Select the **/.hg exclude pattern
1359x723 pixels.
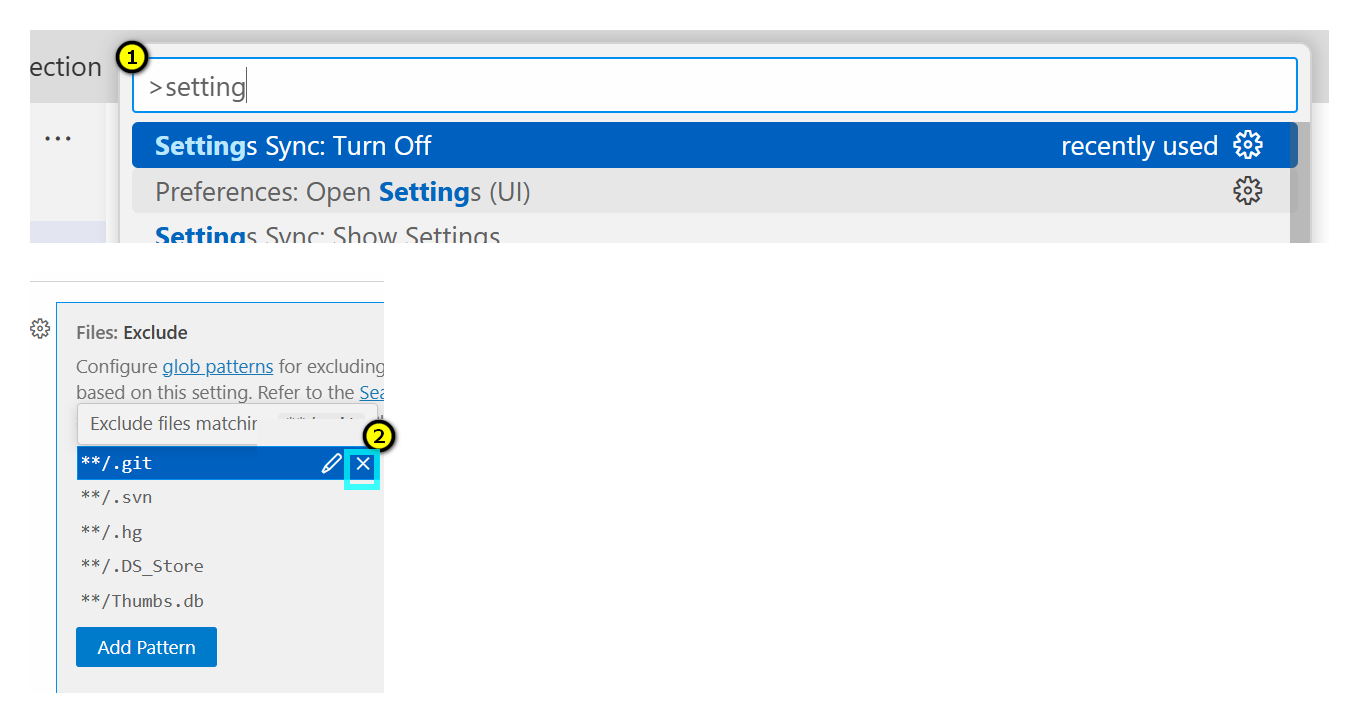(x=112, y=532)
